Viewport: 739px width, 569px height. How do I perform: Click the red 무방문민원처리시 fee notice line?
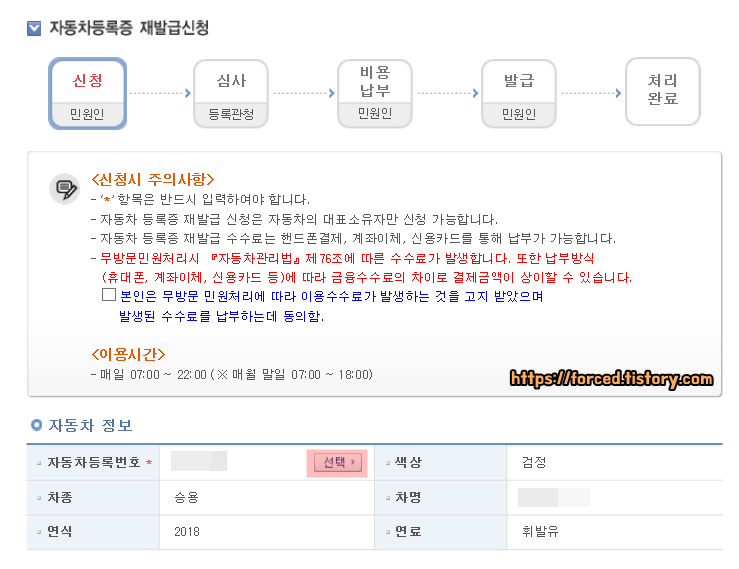pyautogui.click(x=361, y=268)
